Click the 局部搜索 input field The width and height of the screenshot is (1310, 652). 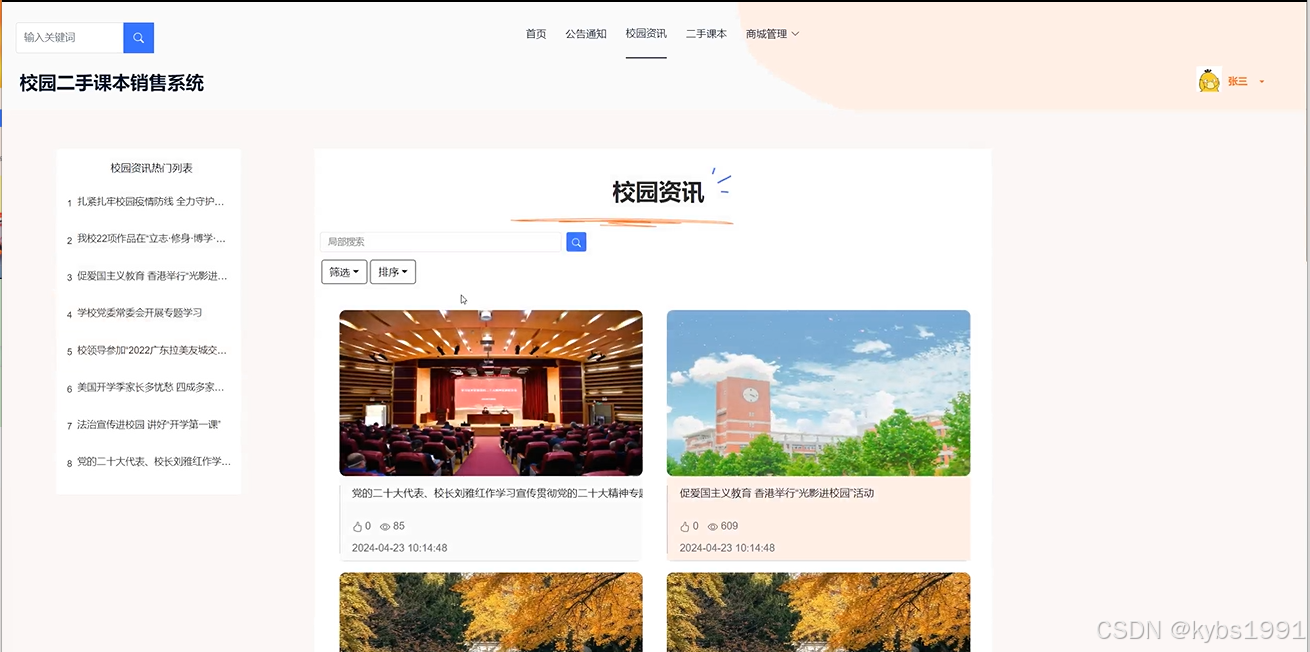tap(442, 242)
